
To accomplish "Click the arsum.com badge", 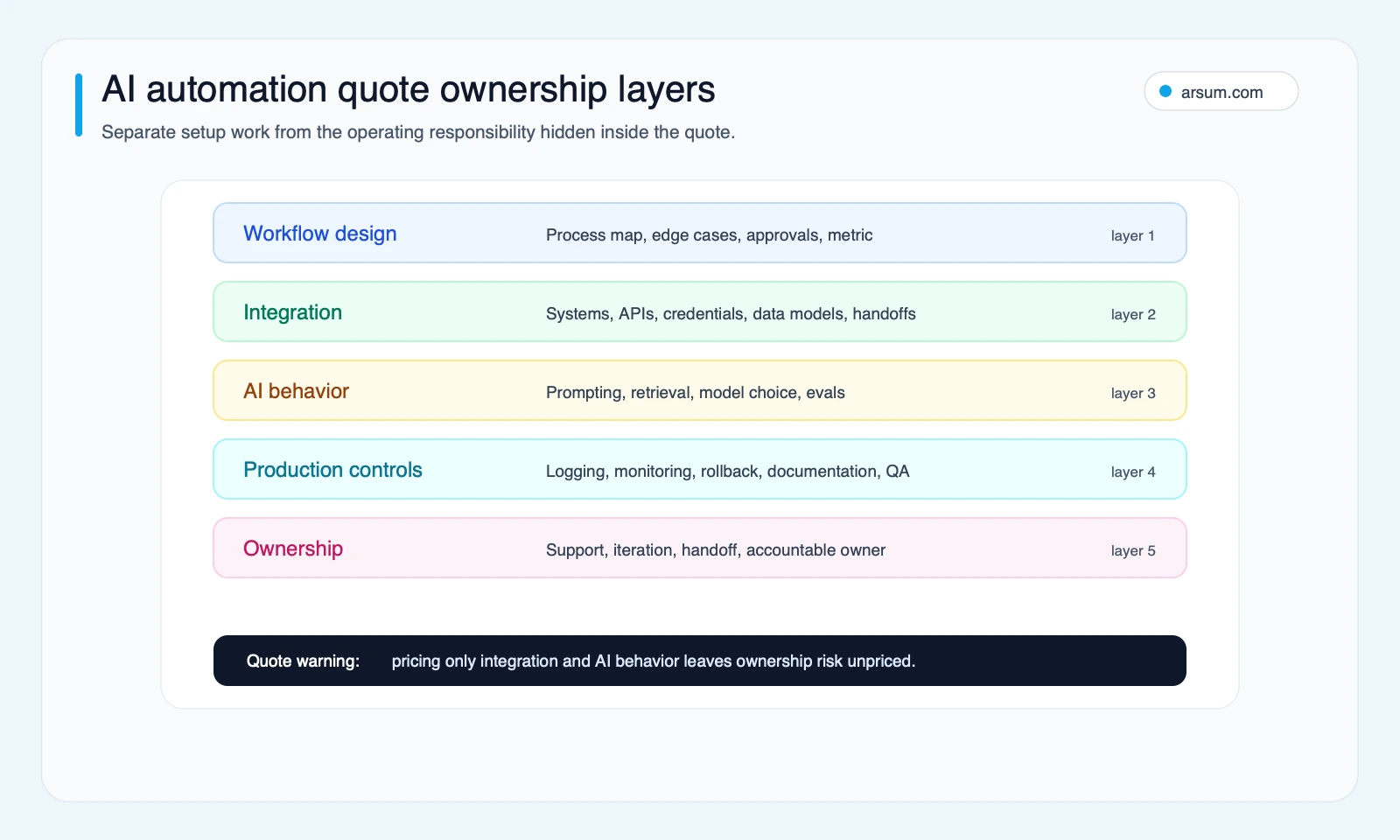I will [x=1221, y=91].
